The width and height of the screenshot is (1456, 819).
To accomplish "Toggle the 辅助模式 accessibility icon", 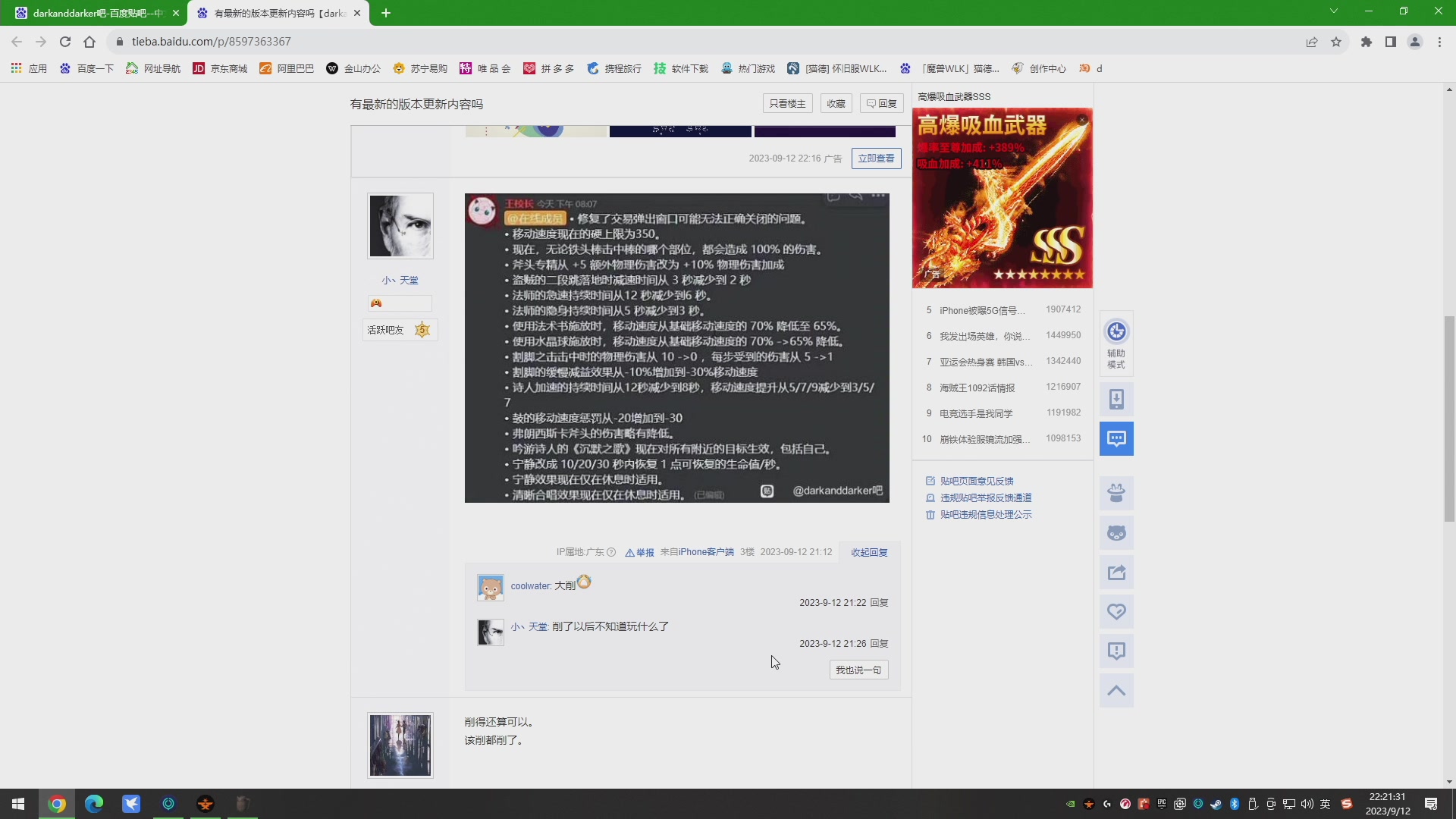I will 1116,343.
